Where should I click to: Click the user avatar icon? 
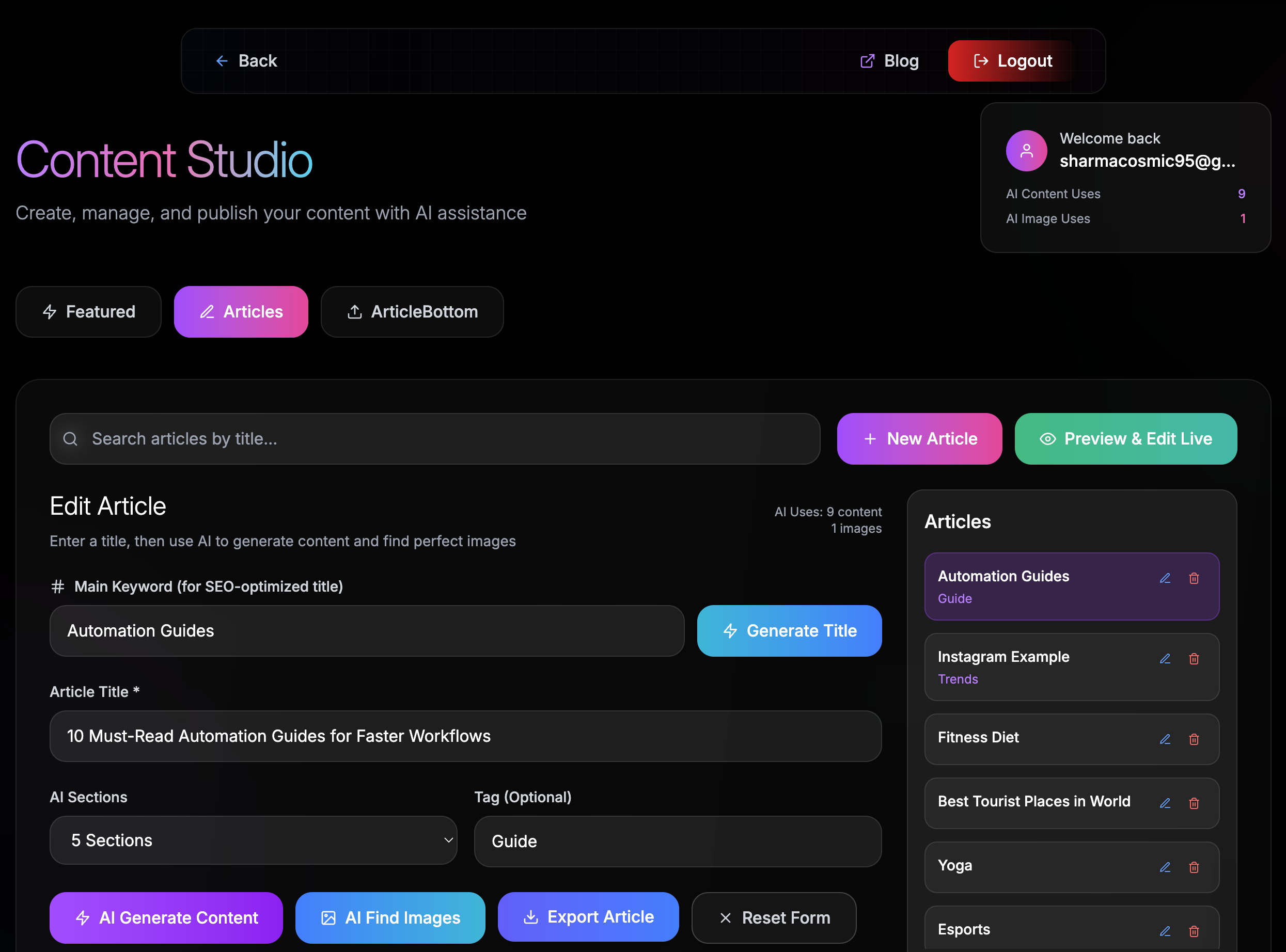pos(1026,151)
